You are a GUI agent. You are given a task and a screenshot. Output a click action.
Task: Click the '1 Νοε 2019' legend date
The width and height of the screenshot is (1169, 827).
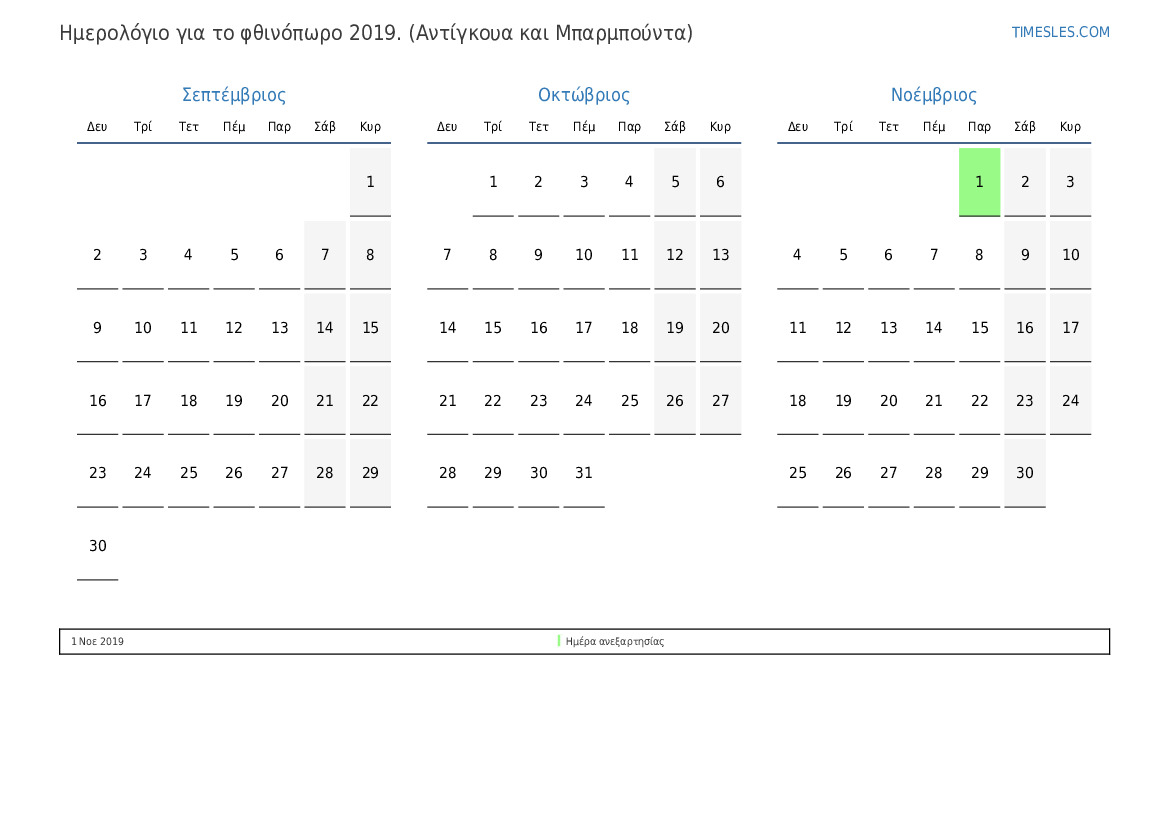click(98, 641)
